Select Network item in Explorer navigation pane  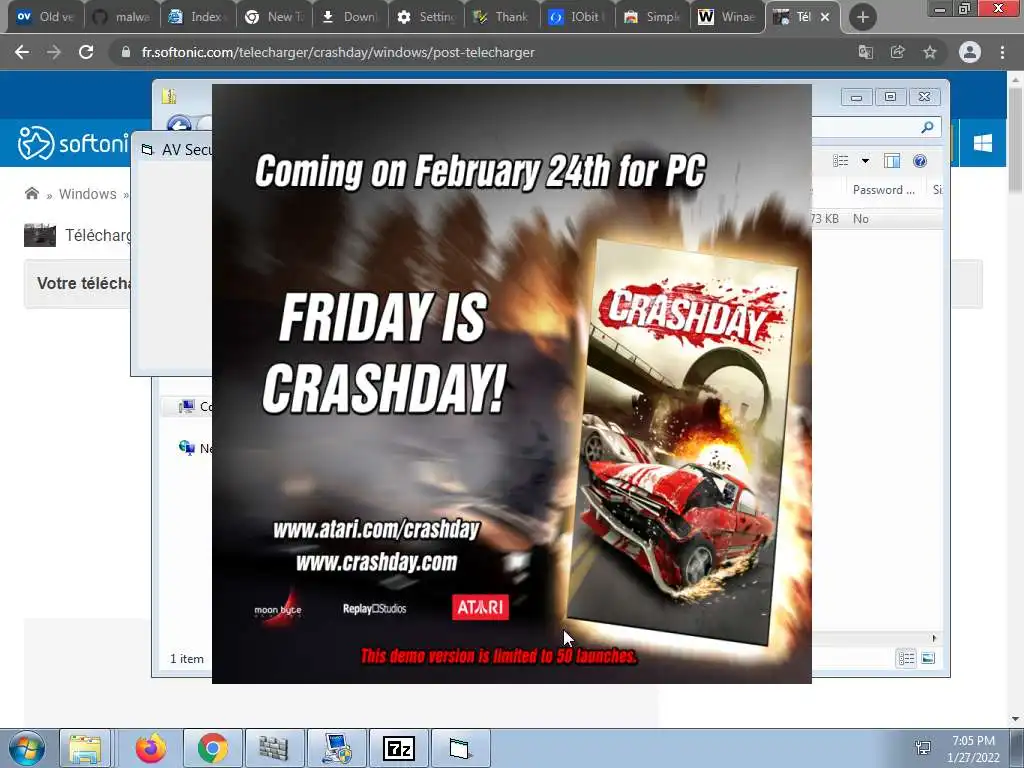195,448
